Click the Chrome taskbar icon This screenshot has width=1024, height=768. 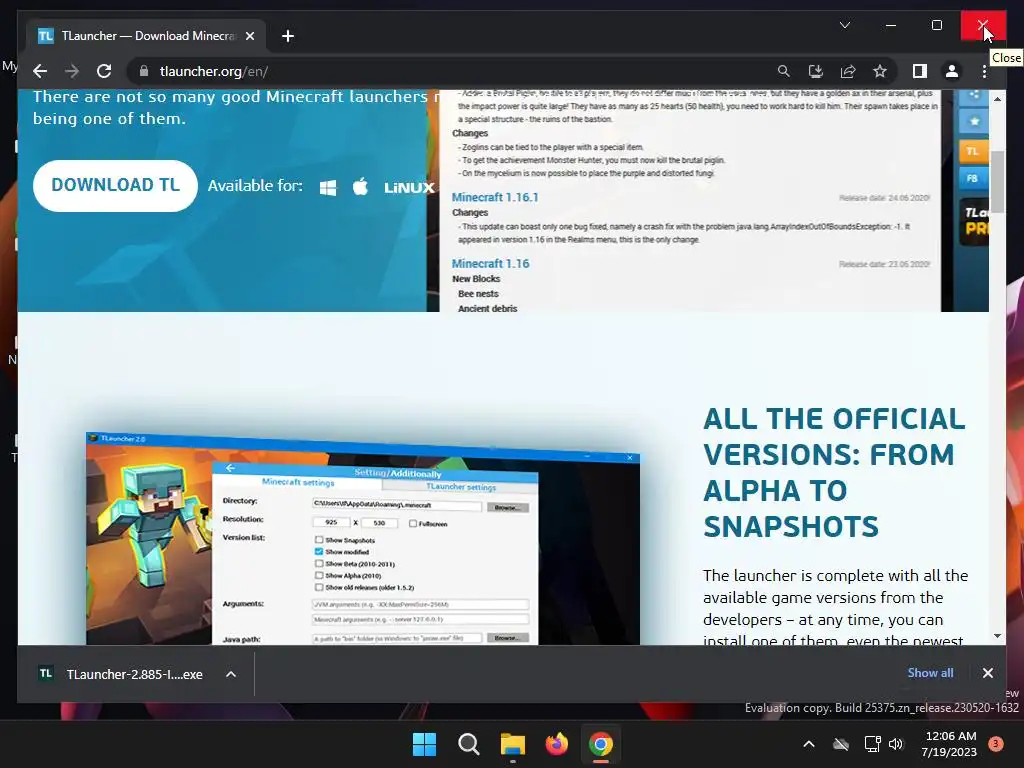(601, 744)
